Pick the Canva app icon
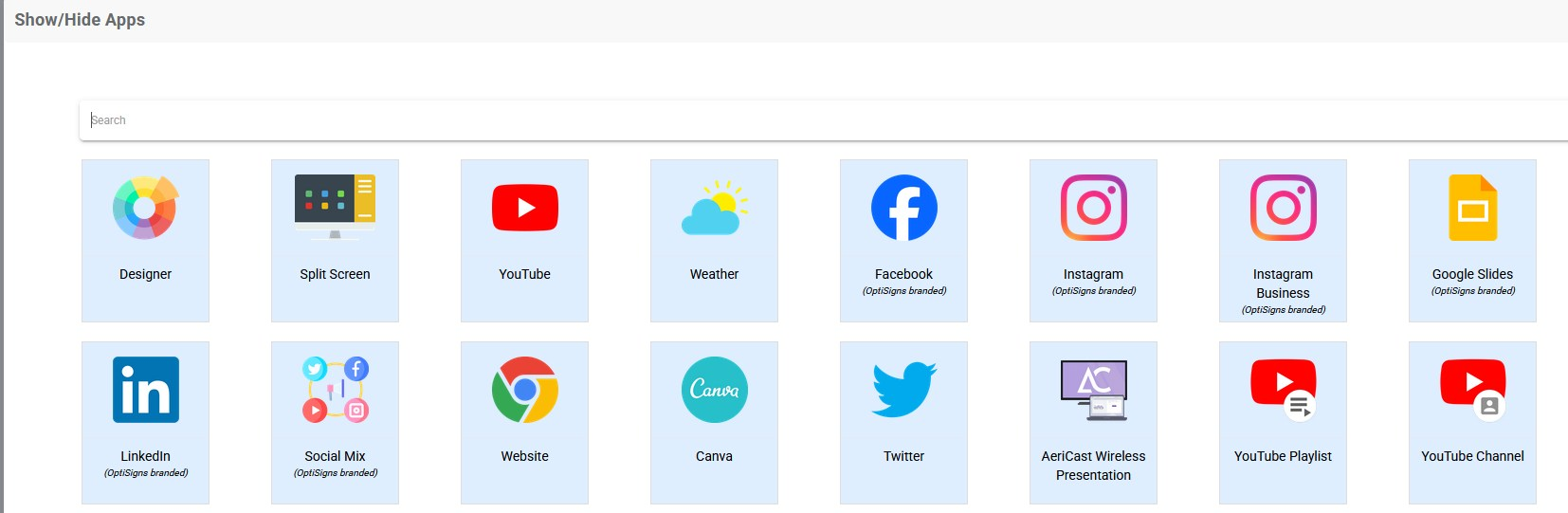The width and height of the screenshot is (1568, 513). click(714, 390)
